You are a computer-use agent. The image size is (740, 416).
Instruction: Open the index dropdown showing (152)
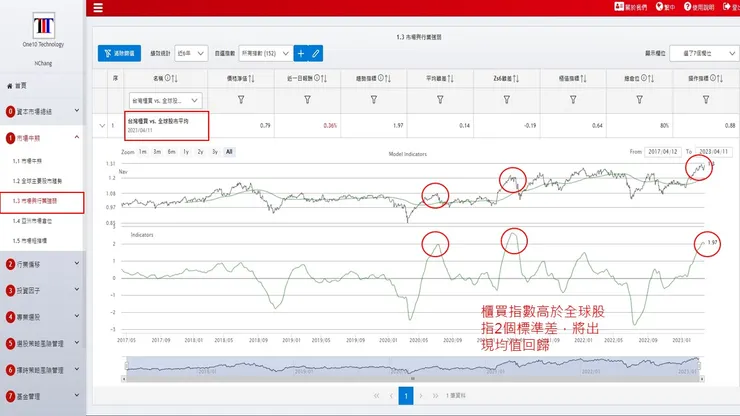[x=266, y=53]
